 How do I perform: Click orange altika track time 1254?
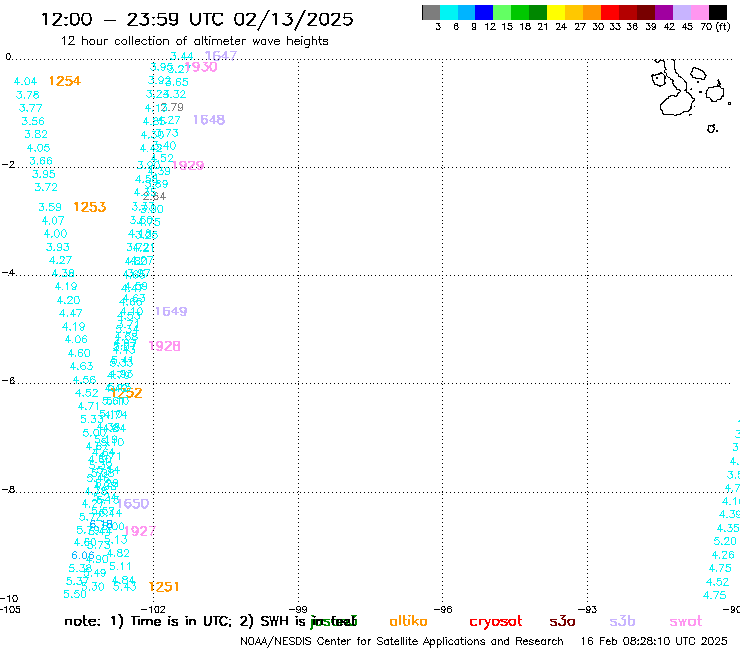[65, 81]
